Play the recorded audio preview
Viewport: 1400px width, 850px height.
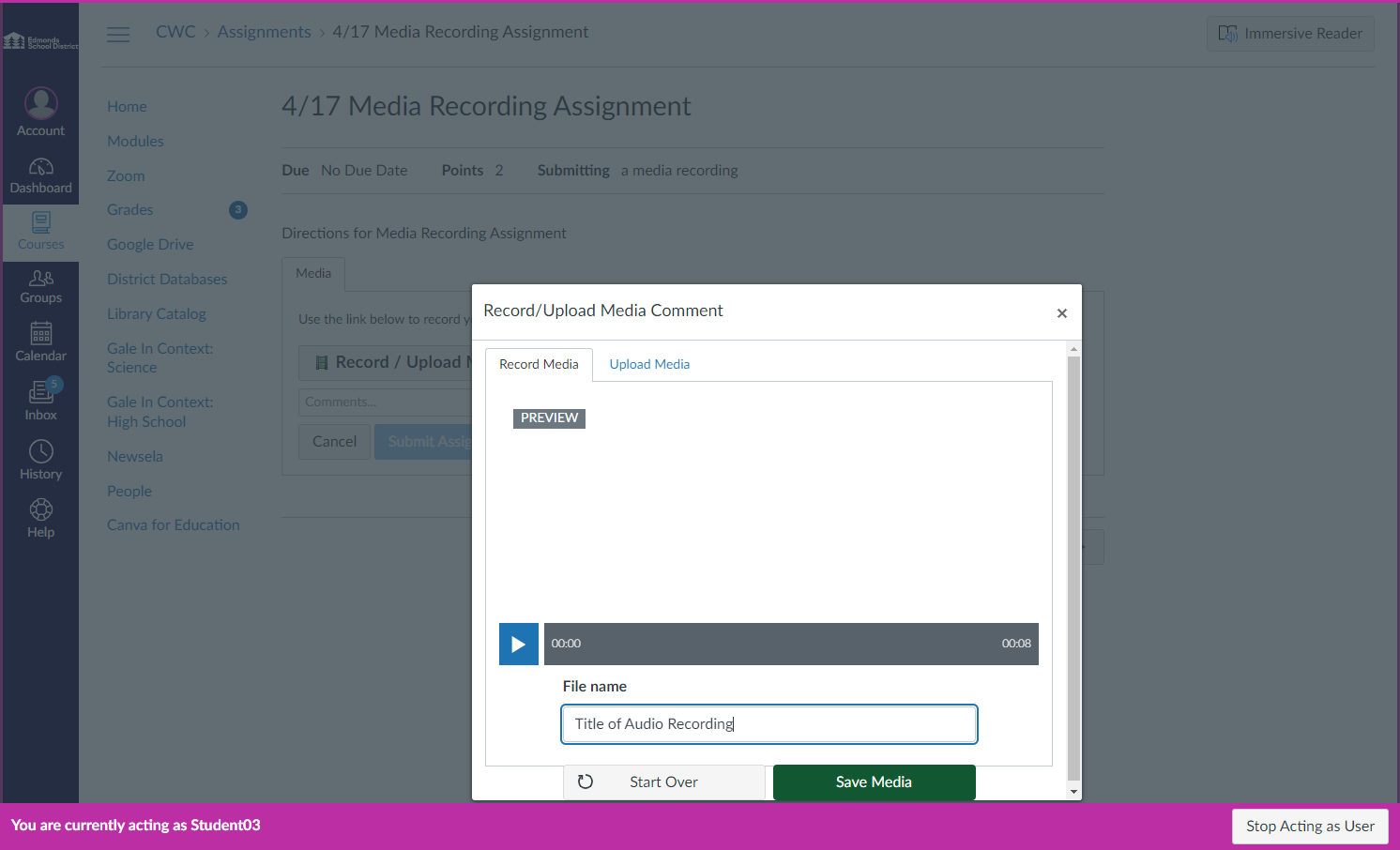(x=518, y=644)
